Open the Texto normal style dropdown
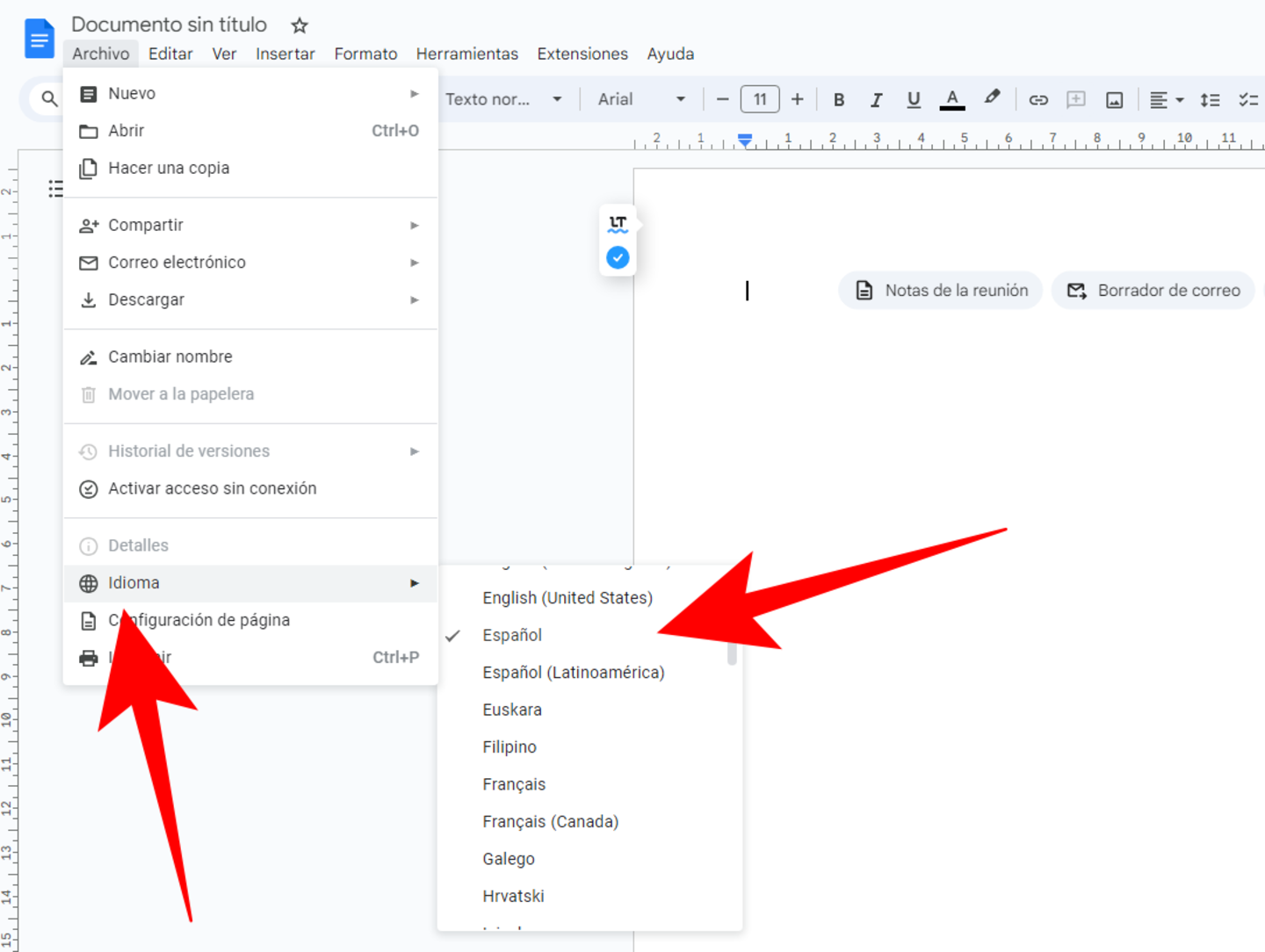Image resolution: width=1265 pixels, height=952 pixels. 503,99
